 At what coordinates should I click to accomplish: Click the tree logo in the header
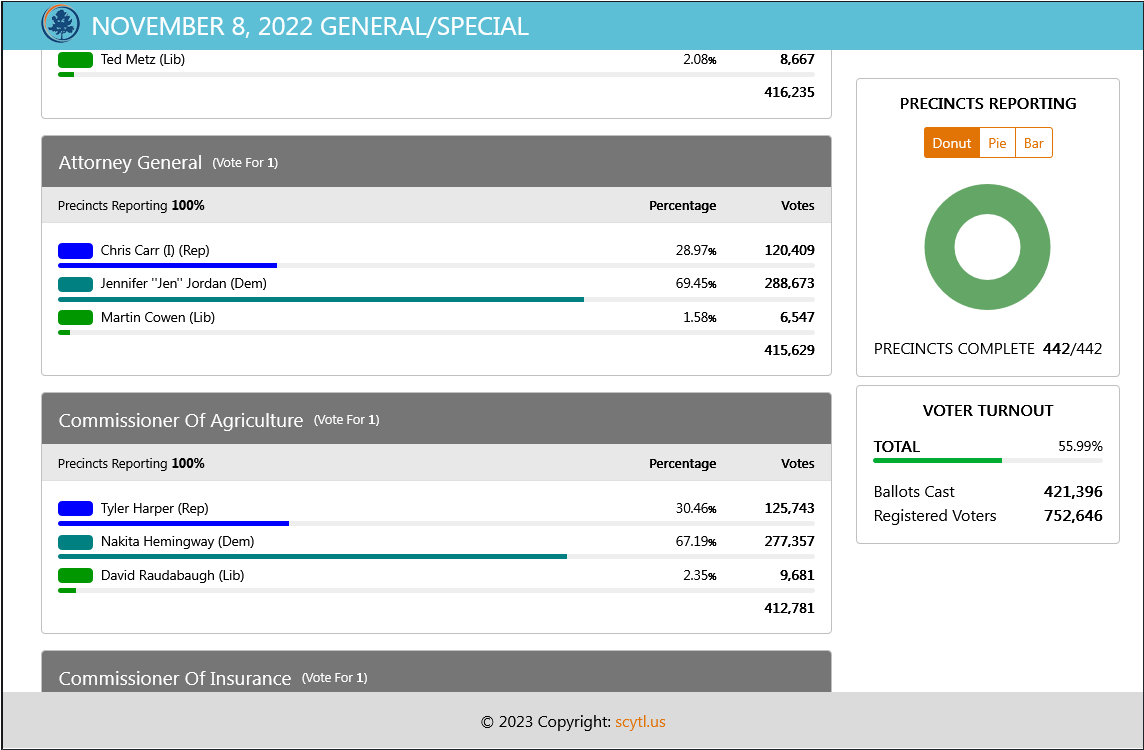61,24
